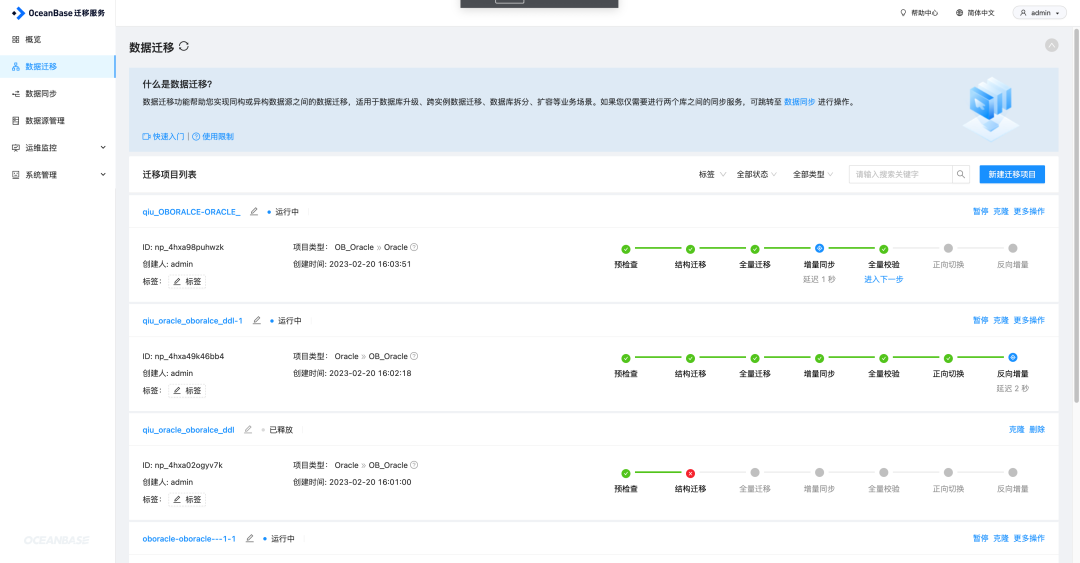Open 帮助中心 in the top bar
1080x563 pixels.
pos(920,12)
